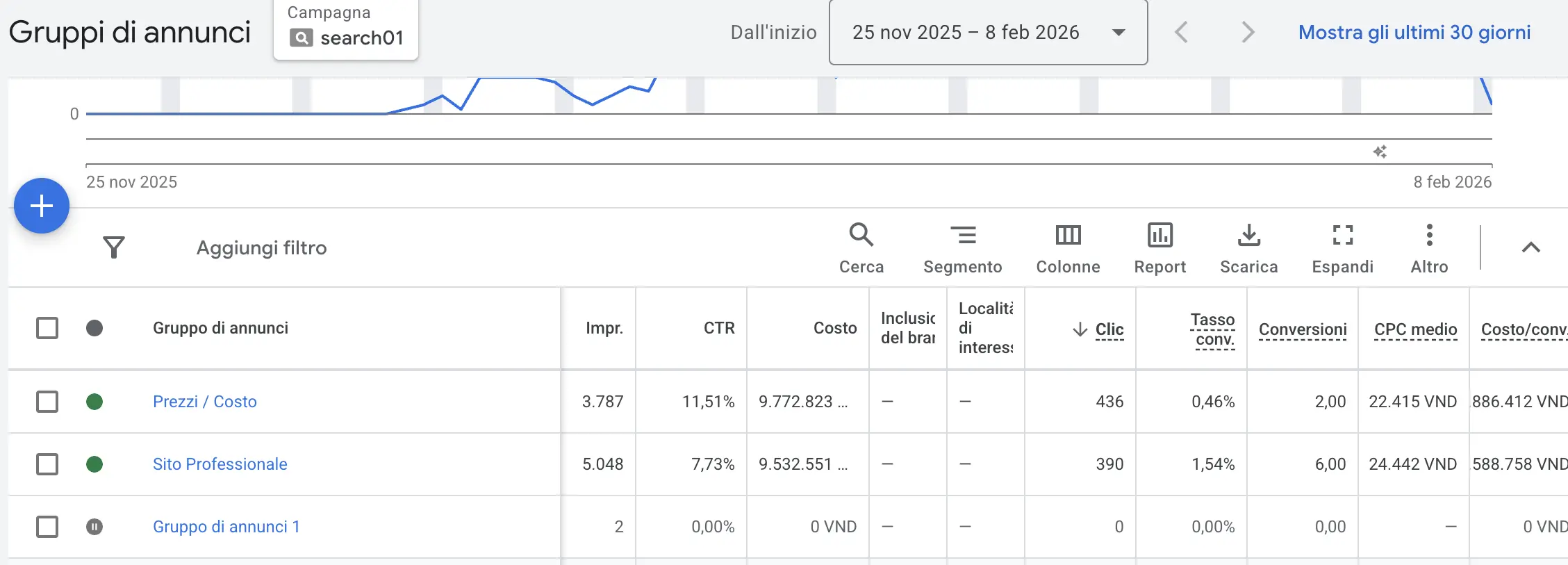Image resolution: width=1568 pixels, height=565 pixels.
Task: Click the Scarica download icon
Action: click(x=1248, y=236)
